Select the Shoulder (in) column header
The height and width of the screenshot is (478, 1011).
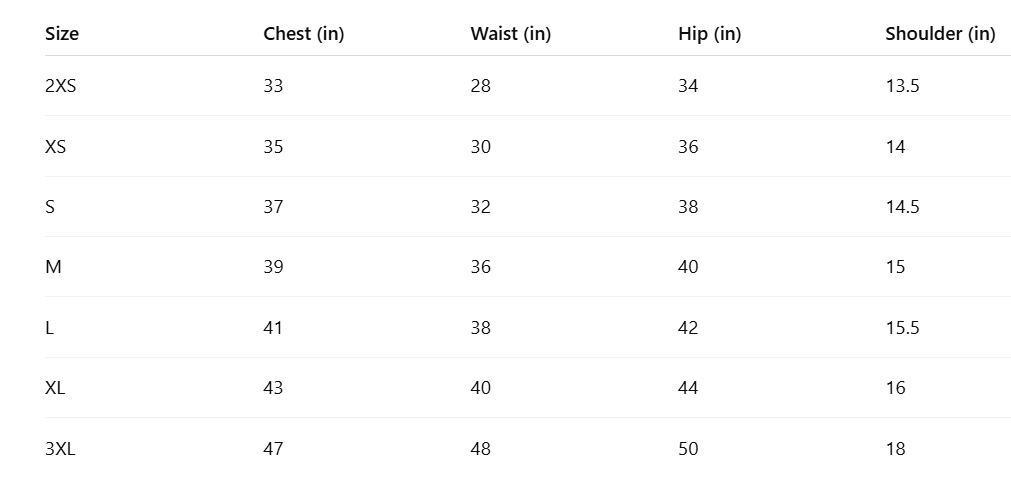click(x=940, y=34)
